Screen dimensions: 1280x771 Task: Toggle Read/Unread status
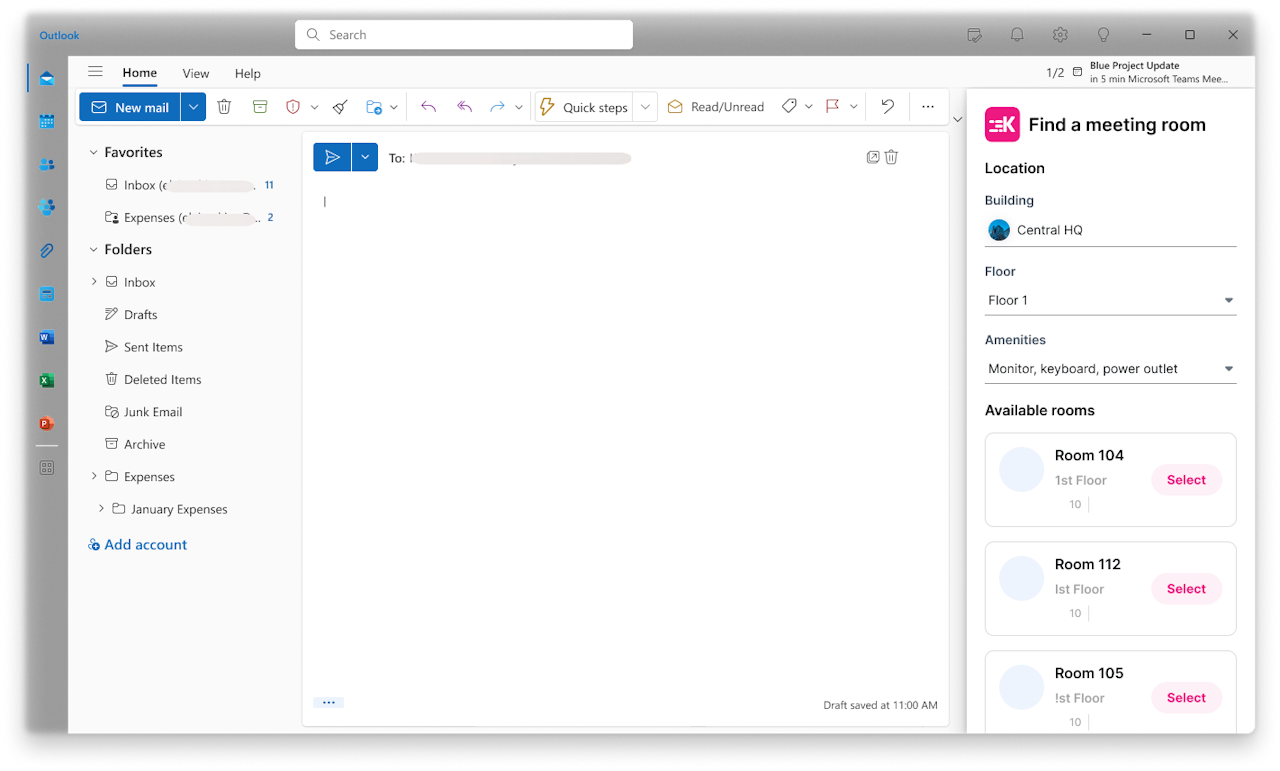click(716, 107)
